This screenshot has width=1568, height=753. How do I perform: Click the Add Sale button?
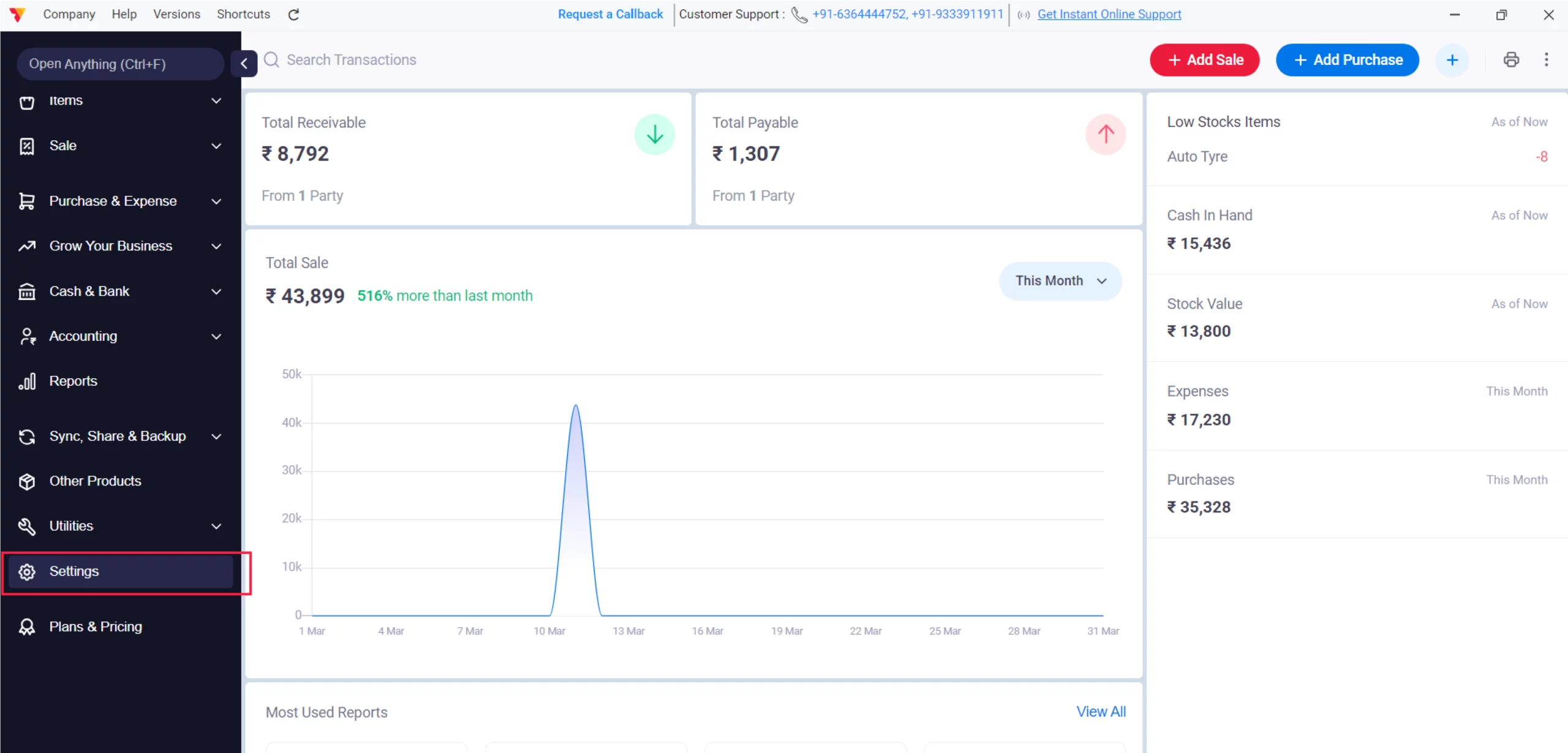1204,60
